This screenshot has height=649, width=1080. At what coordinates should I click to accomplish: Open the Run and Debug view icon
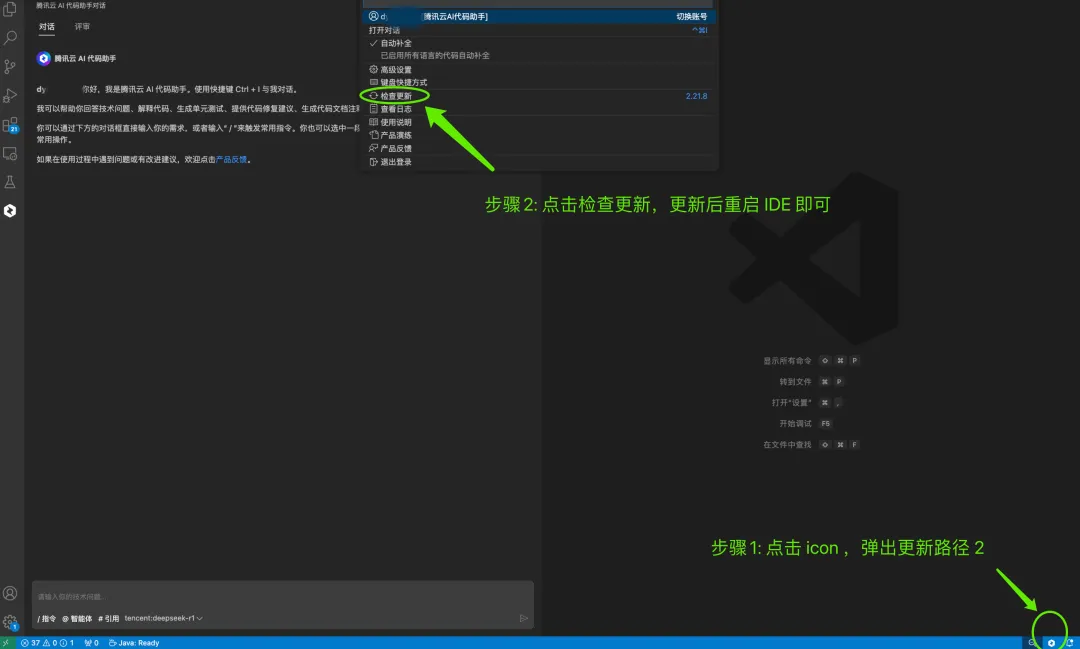[10, 95]
